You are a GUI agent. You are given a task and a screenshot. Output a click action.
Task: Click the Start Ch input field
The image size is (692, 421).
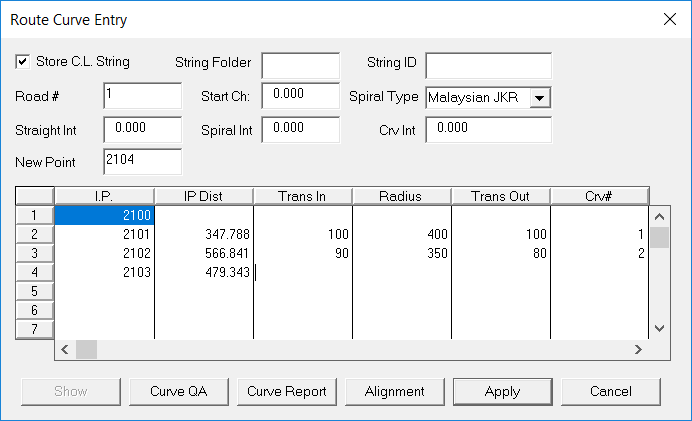click(x=300, y=96)
